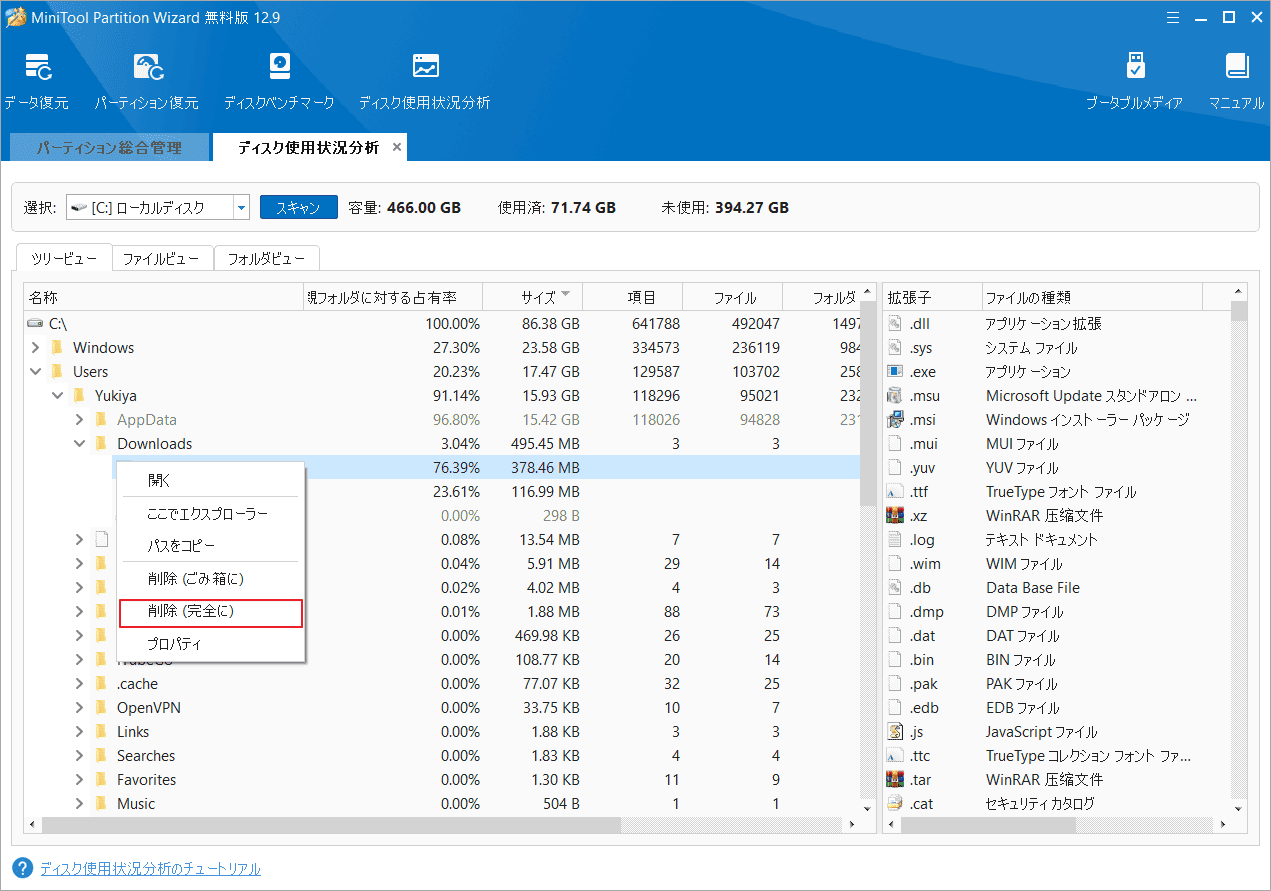This screenshot has width=1271, height=891.
Task: Click the スキャン button
Action: click(x=298, y=207)
